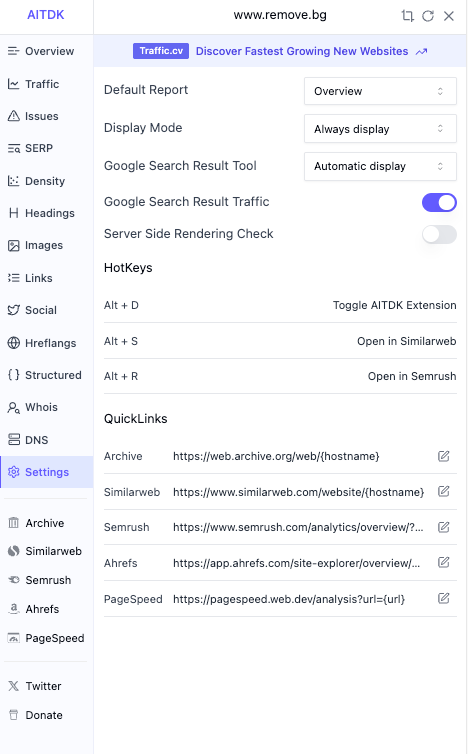468x754 pixels.
Task: Open the Headings section
Action: (x=46, y=213)
